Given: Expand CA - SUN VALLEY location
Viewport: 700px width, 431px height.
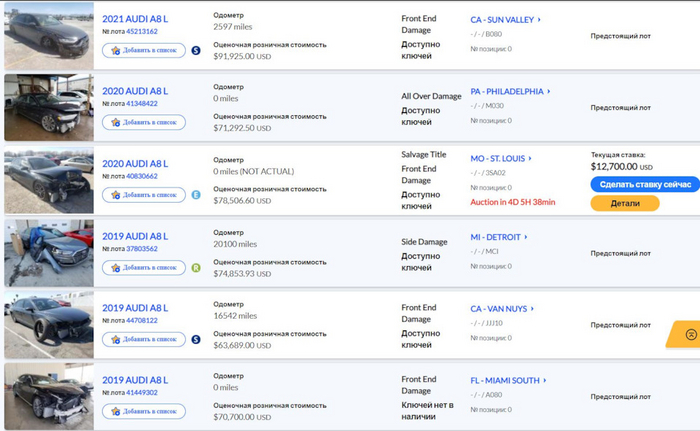Looking at the screenshot, I should pyautogui.click(x=505, y=19).
